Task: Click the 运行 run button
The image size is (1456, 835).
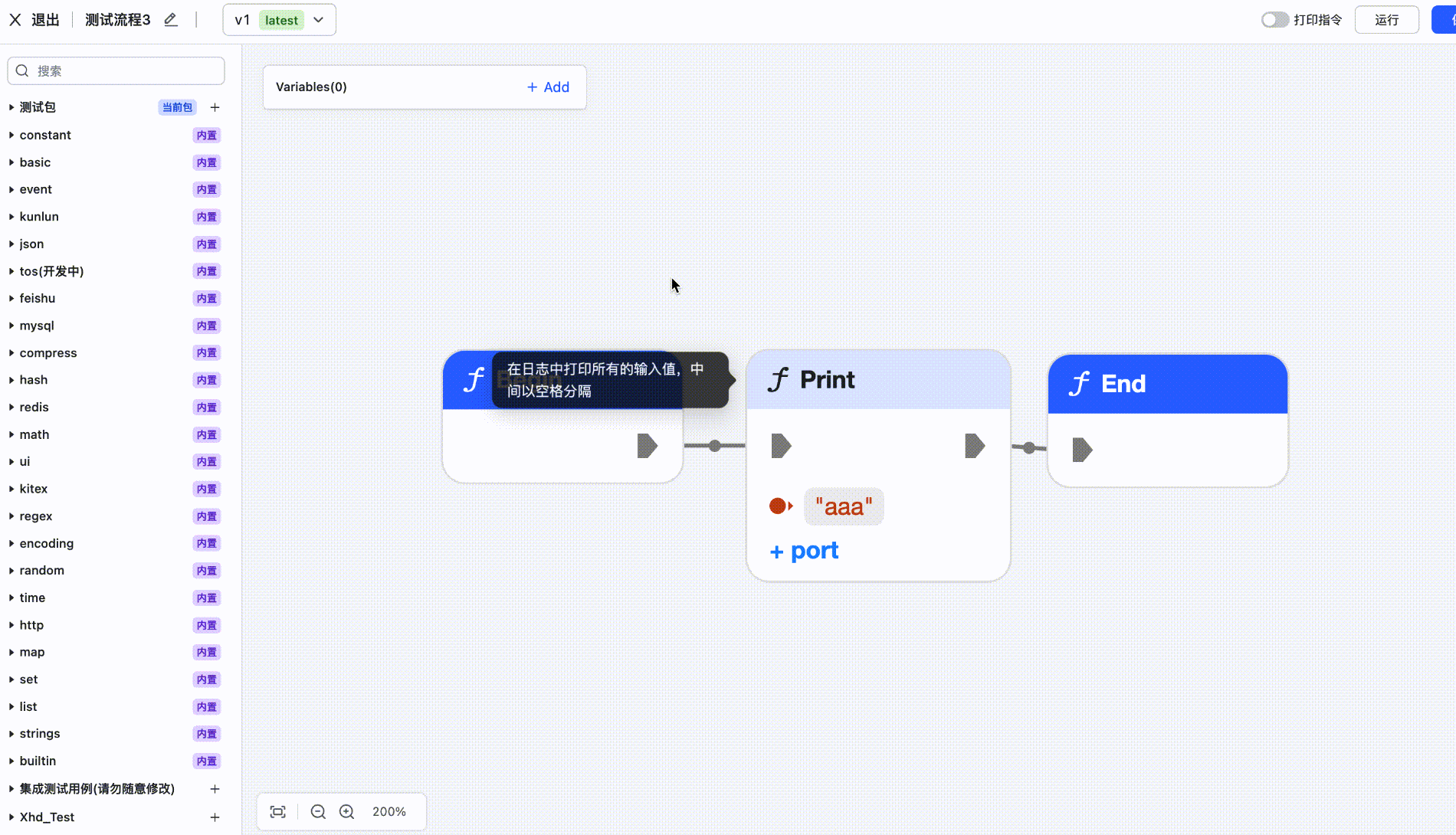Action: 1386,20
